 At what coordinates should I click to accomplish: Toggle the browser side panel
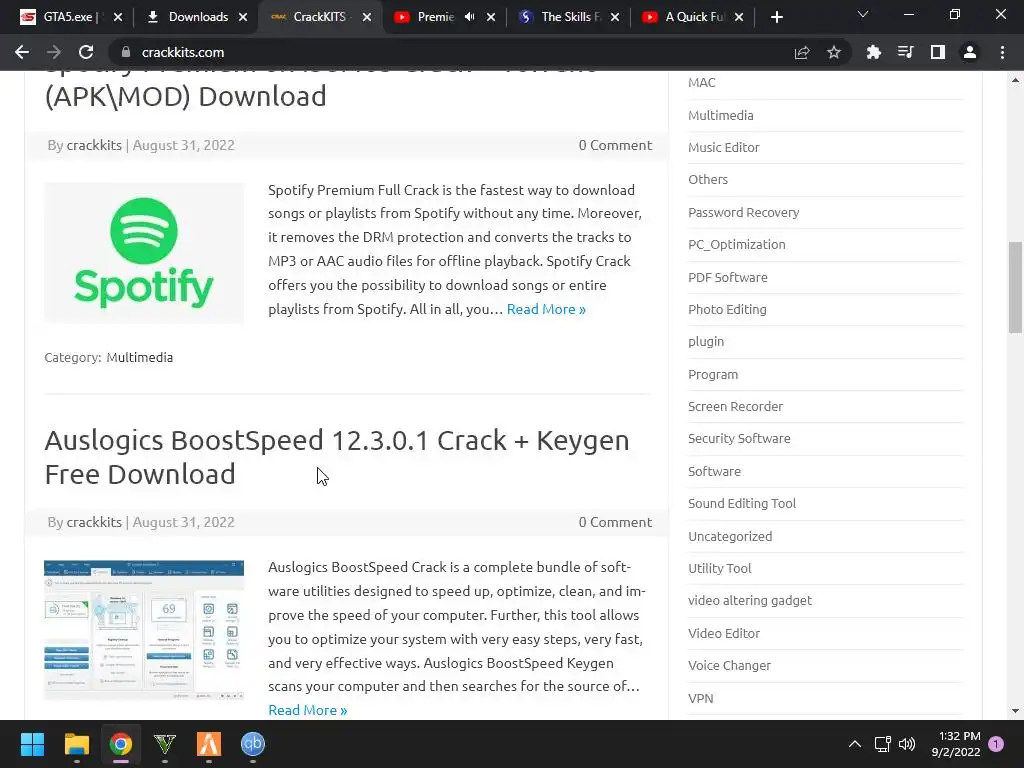(938, 52)
